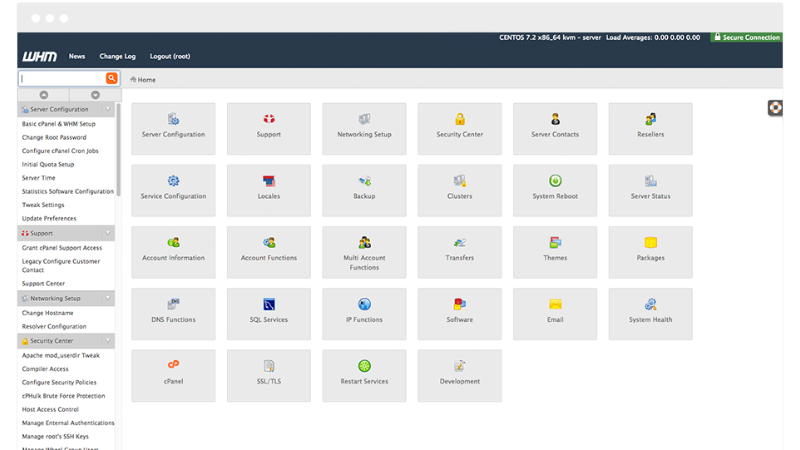Viewport: 800px width, 450px height.
Task: Collapse the Server Configuration sidebar section
Action: click(109, 109)
